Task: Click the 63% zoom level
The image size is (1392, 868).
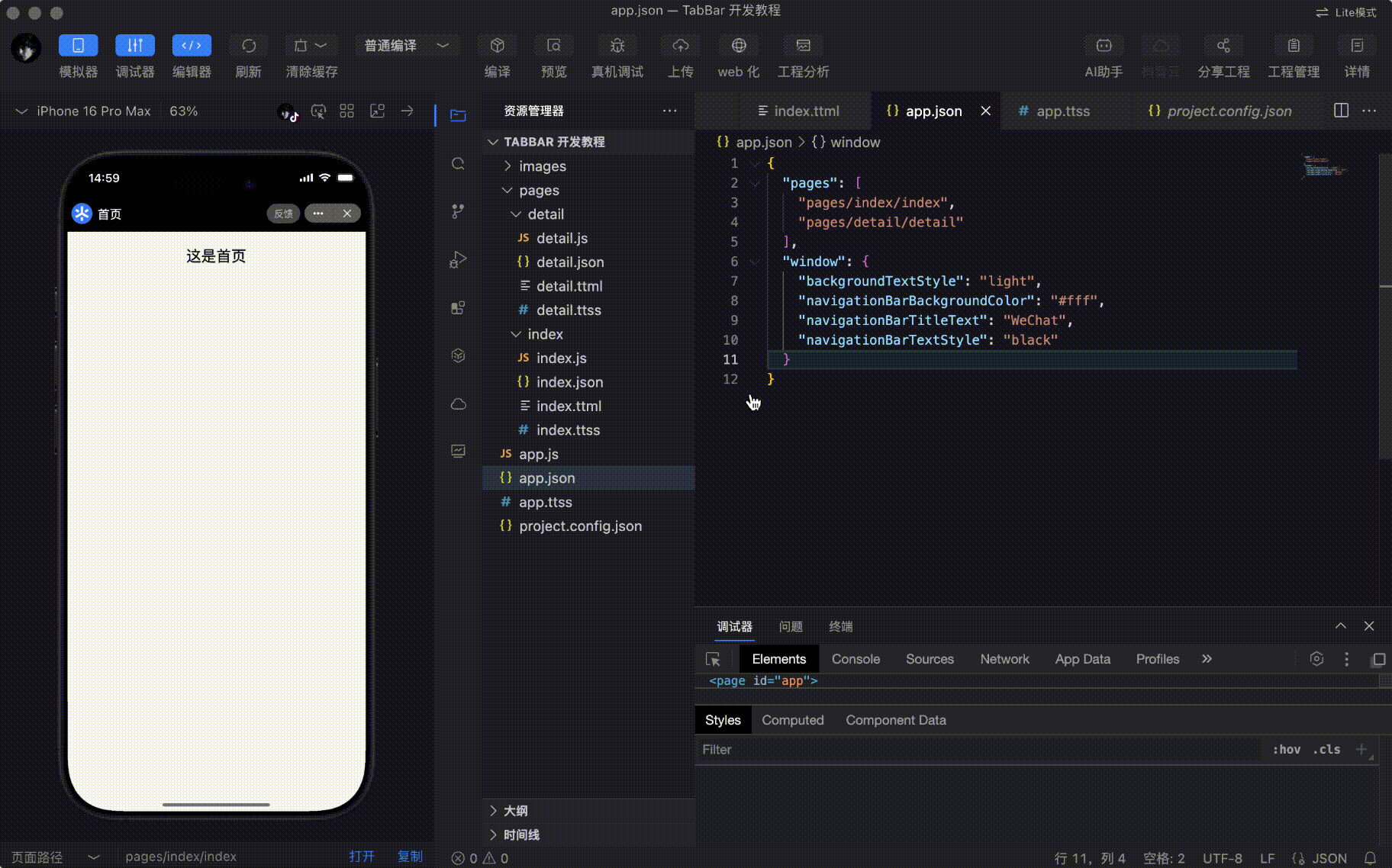Action: click(x=184, y=111)
